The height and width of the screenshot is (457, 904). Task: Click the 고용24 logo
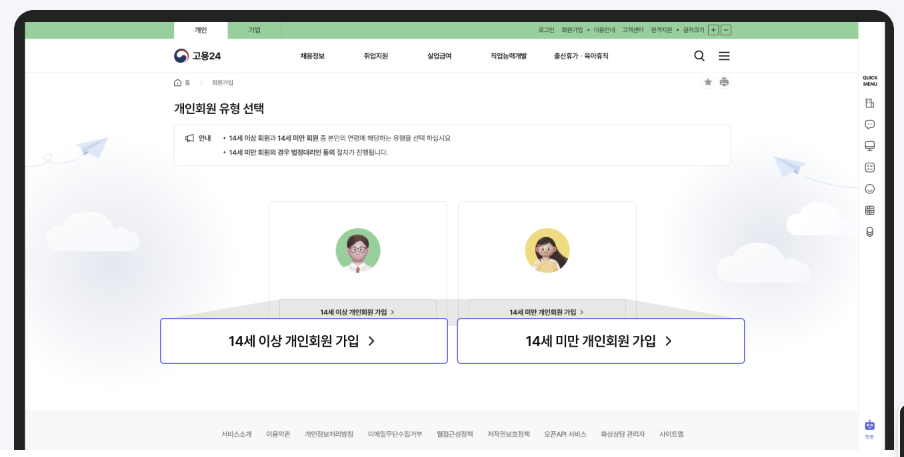197,56
